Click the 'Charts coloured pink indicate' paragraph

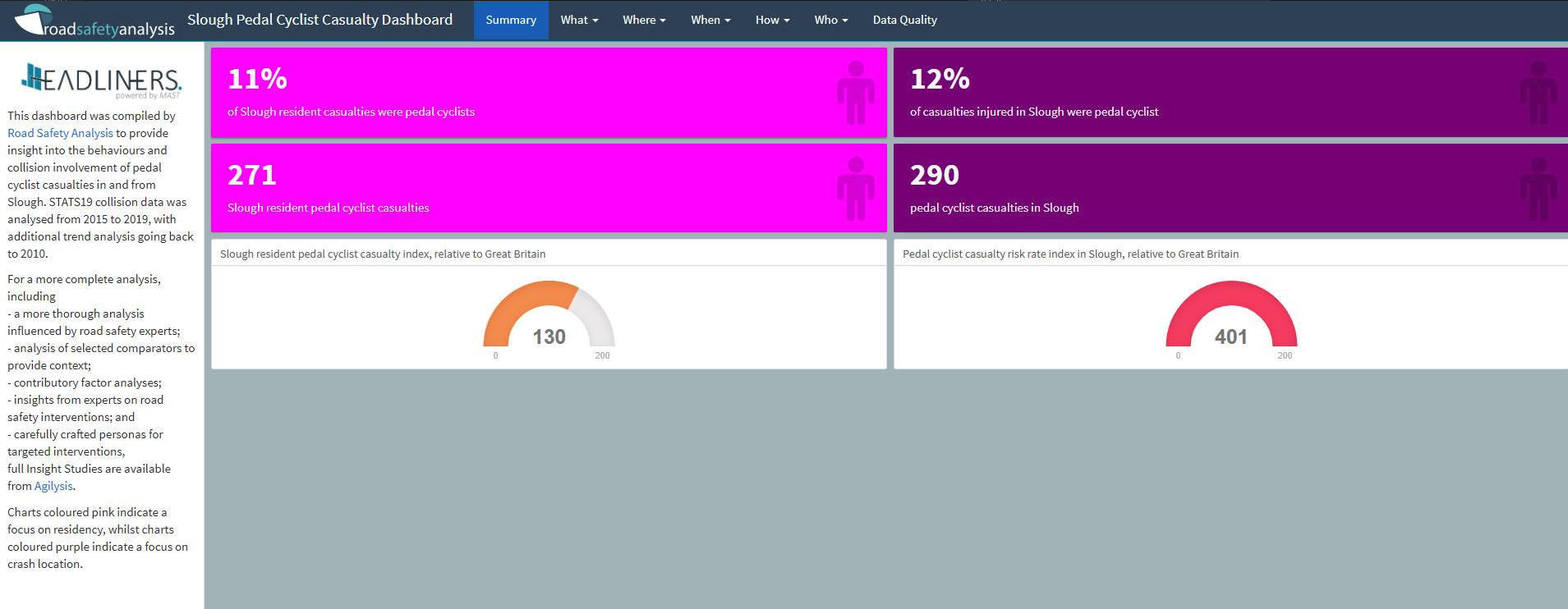[98, 538]
